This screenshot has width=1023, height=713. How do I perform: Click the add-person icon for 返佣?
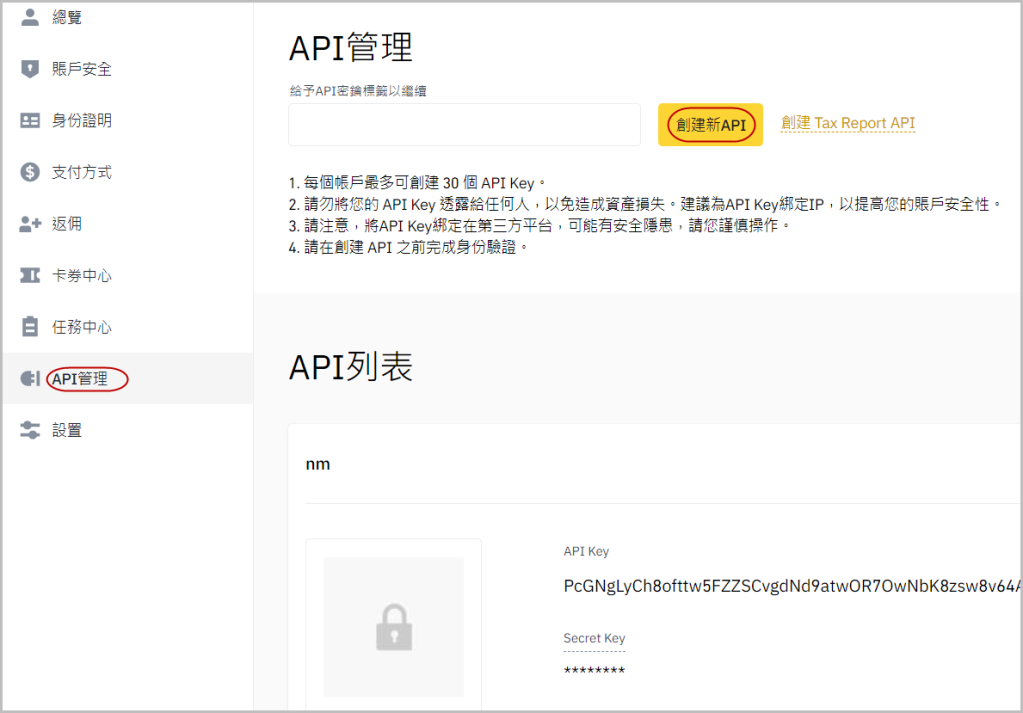coord(30,224)
